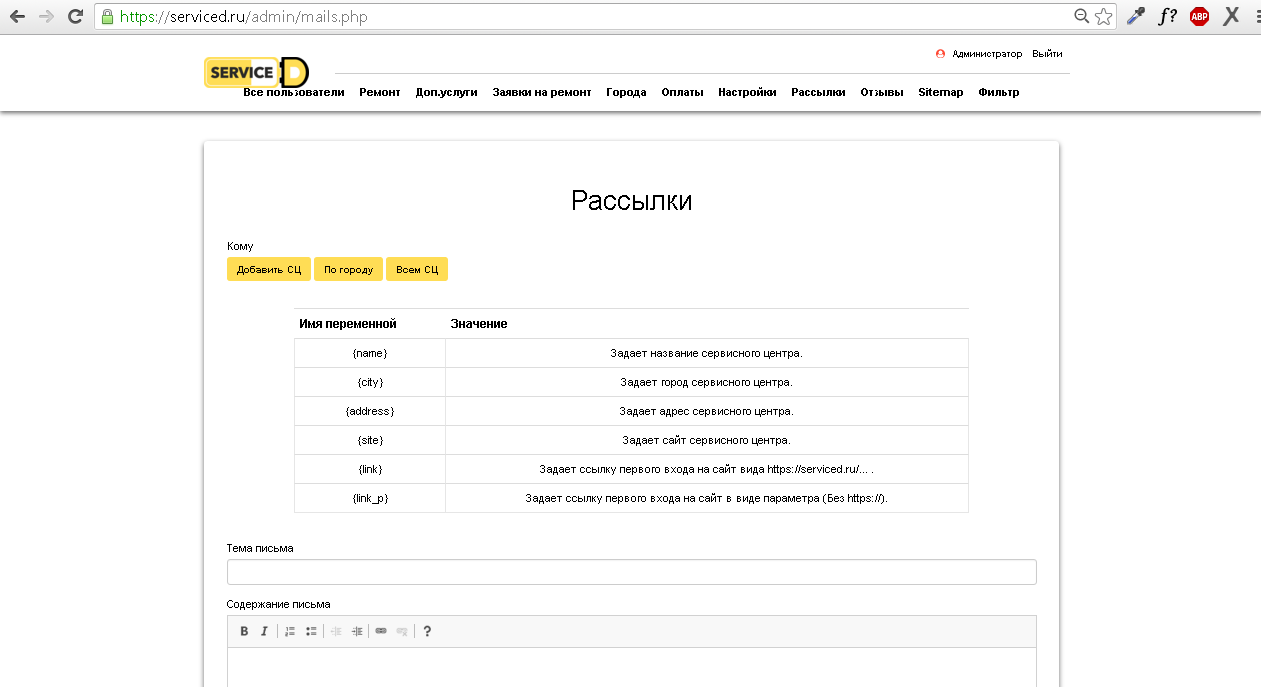Click the red administrator user icon
The height and width of the screenshot is (687, 1261).
[940, 54]
